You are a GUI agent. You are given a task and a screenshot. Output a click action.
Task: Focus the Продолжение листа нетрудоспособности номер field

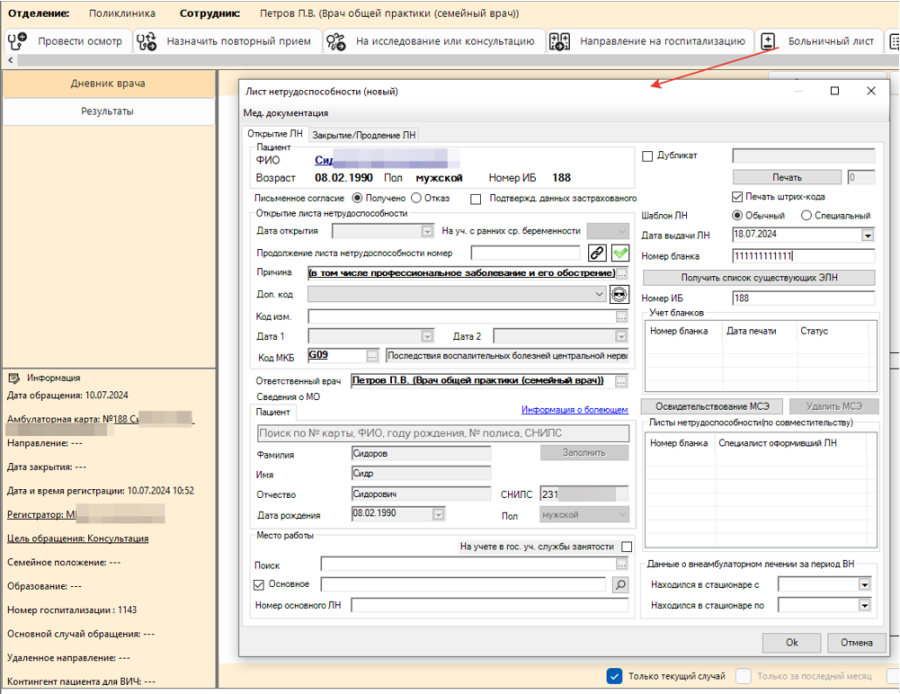point(525,253)
